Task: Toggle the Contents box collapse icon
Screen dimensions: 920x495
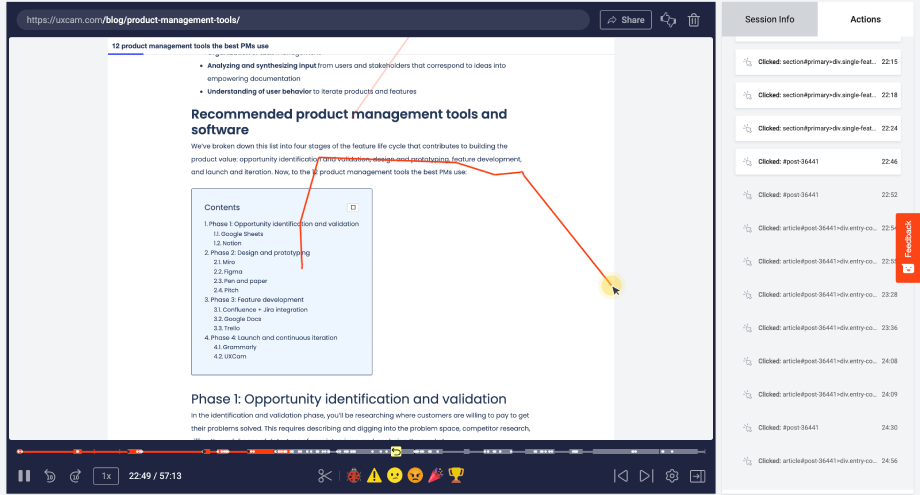Action: 353,207
